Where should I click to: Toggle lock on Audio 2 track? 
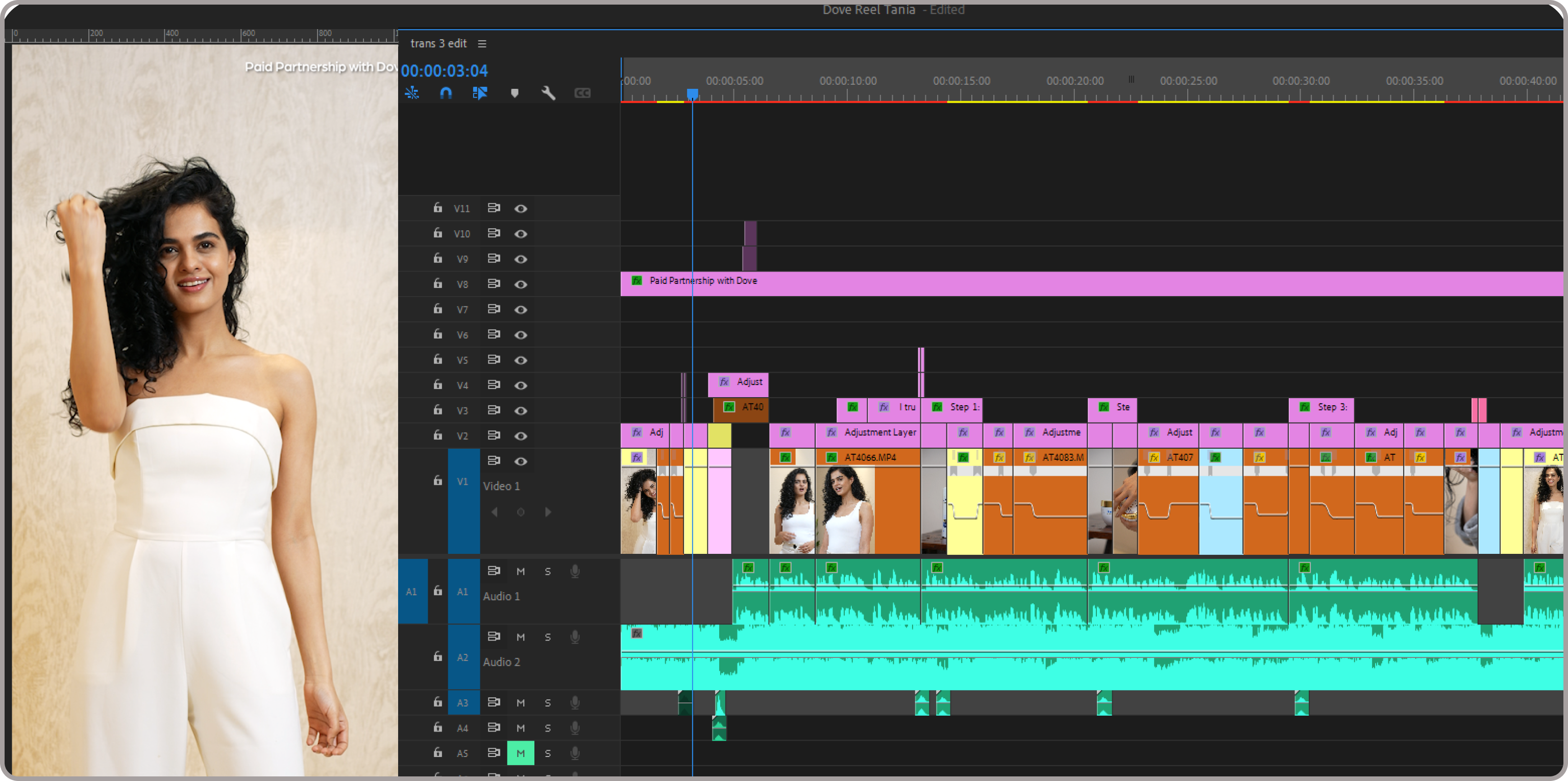pos(437,656)
